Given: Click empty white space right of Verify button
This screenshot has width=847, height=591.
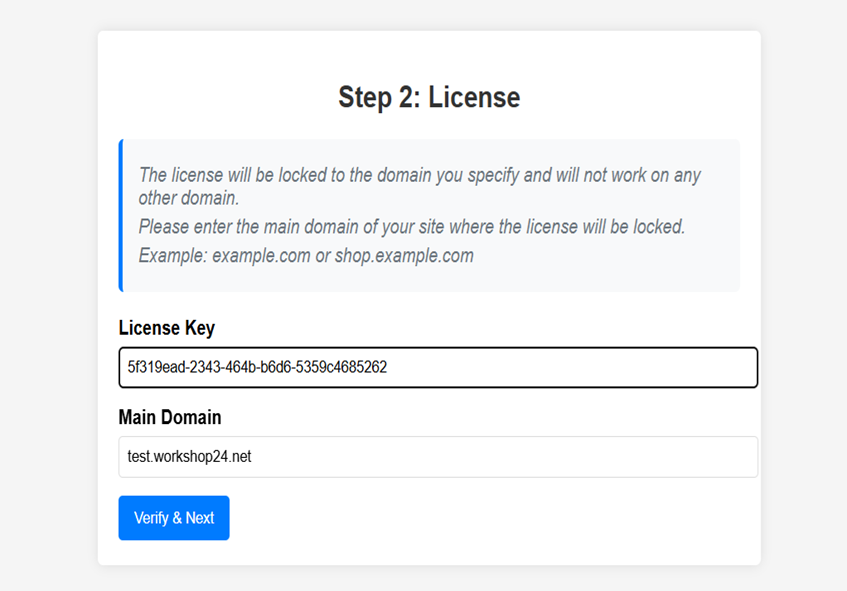Looking at the screenshot, I should [x=480, y=518].
